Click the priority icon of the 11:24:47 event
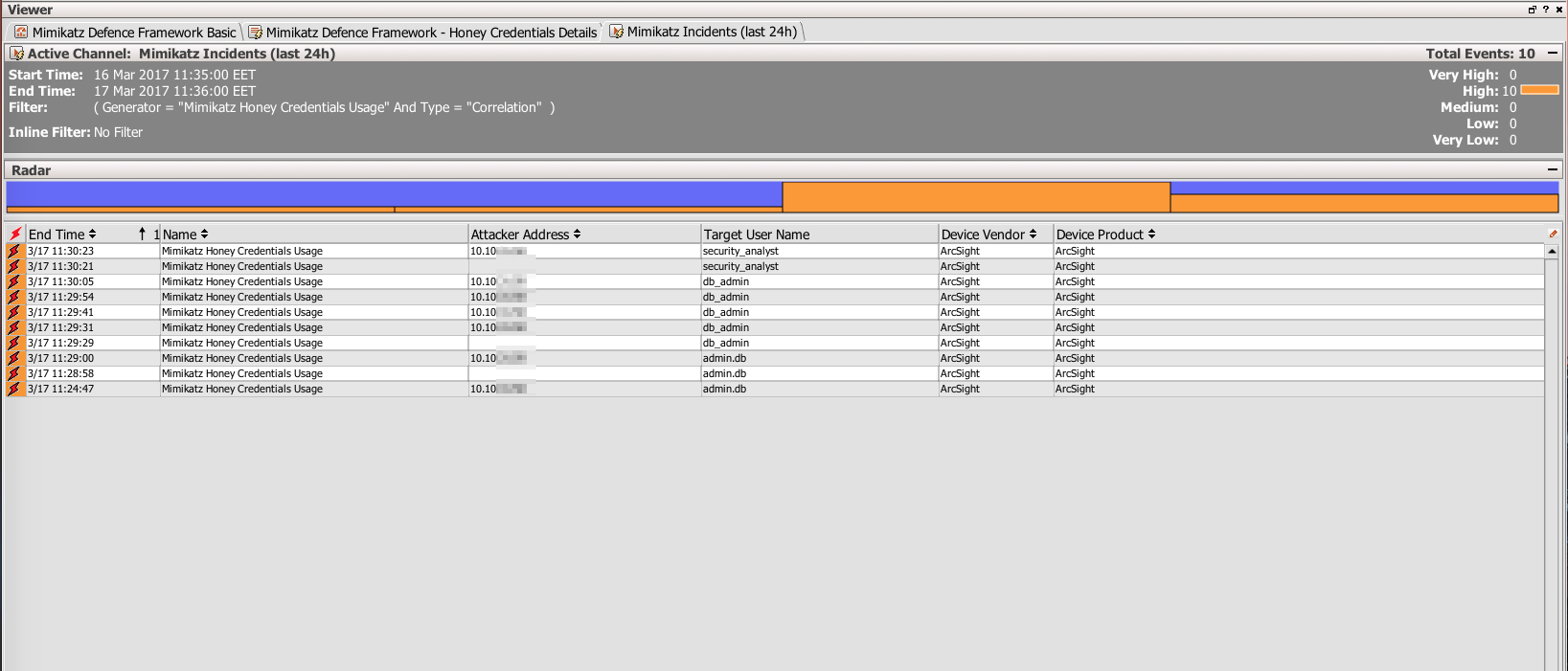Viewport: 1568px width, 671px height. 14,390
